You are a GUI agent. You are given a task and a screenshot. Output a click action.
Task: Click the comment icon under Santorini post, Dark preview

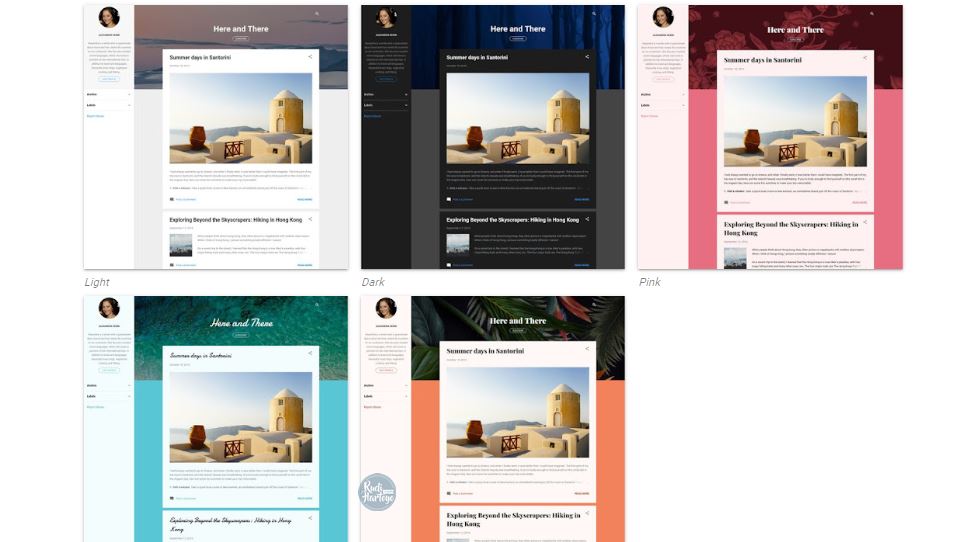pos(449,199)
